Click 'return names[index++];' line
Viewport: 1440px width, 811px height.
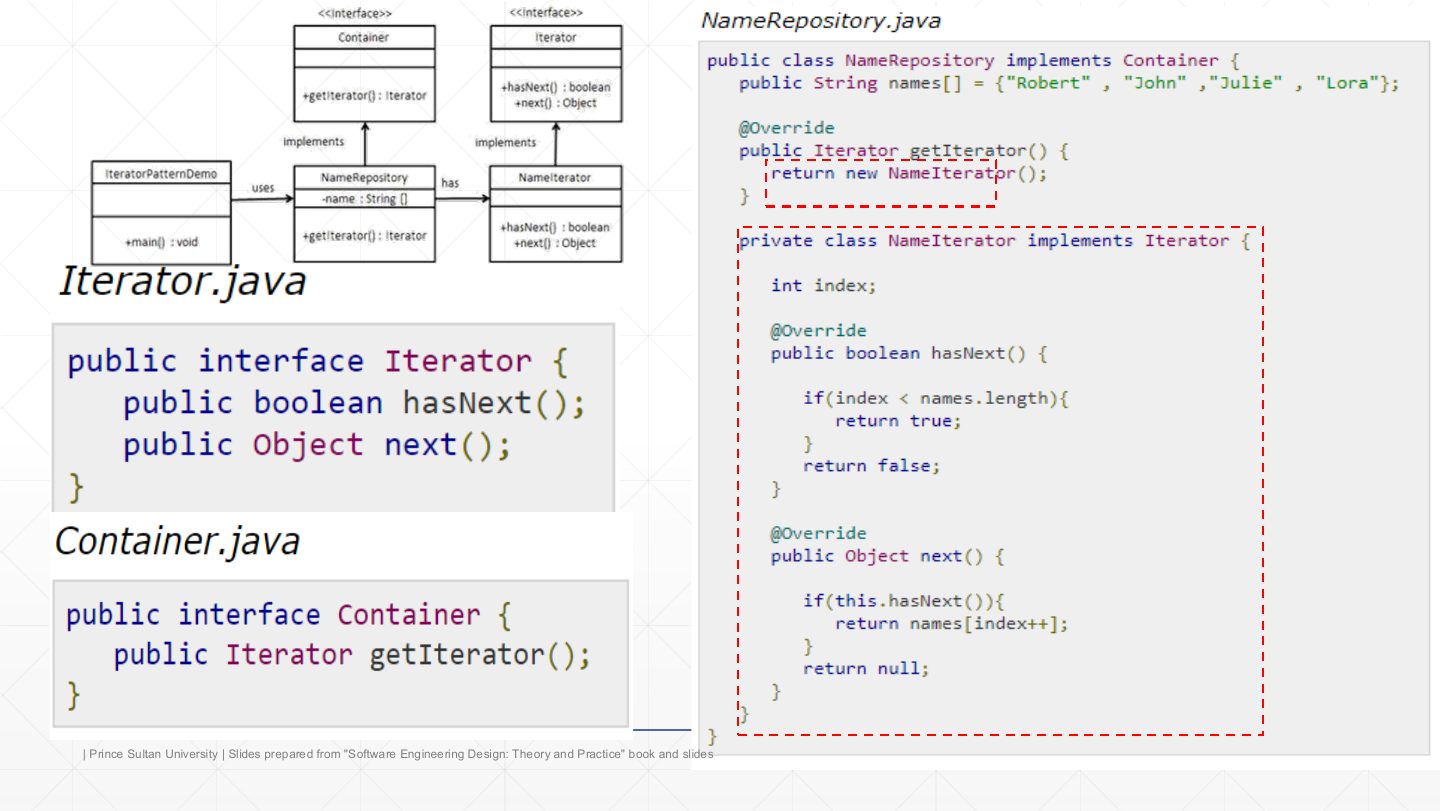[952, 623]
